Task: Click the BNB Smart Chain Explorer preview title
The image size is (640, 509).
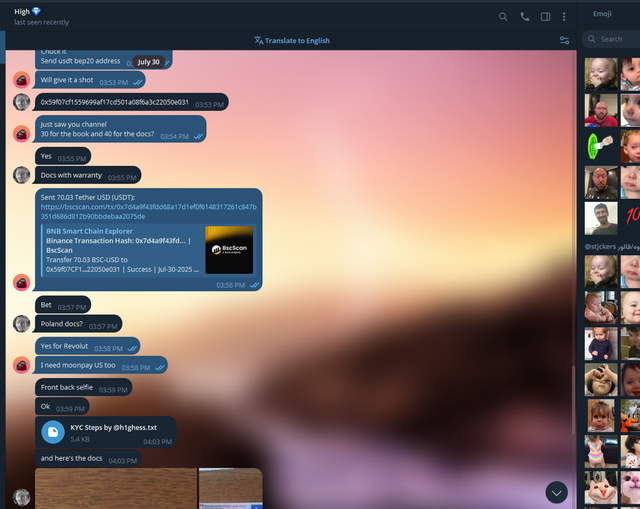Action: pos(89,231)
